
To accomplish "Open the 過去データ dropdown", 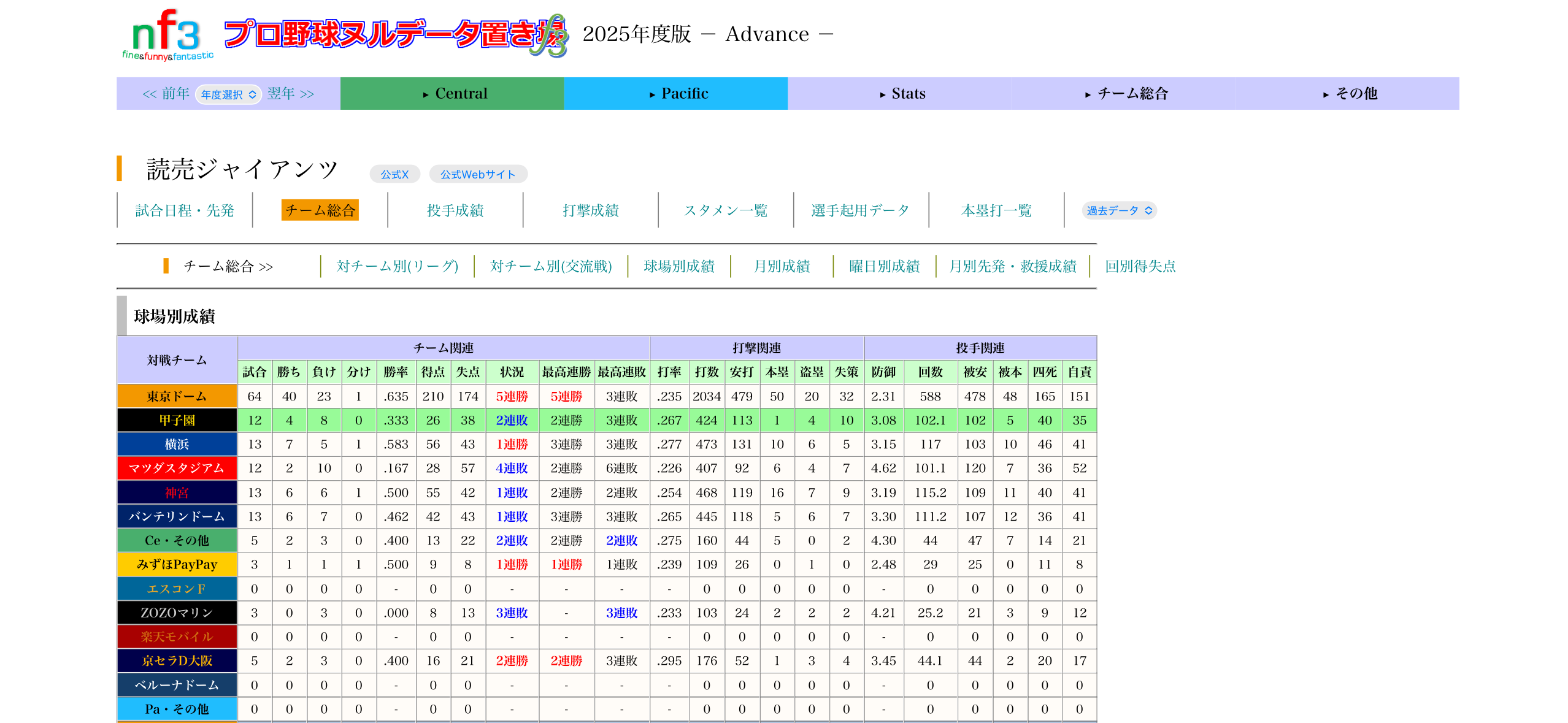I will (1119, 211).
